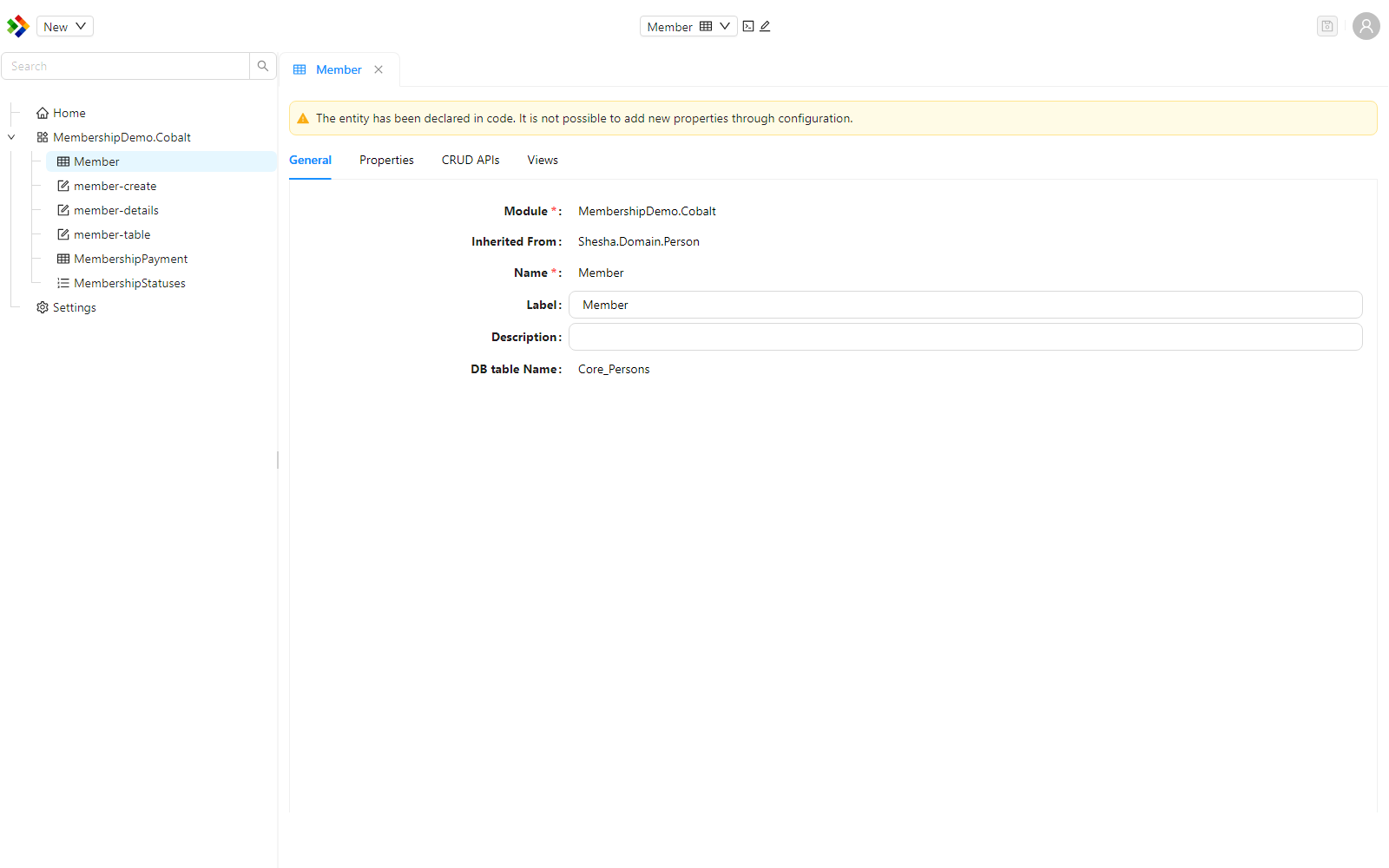Click the magnifier search button

[263, 66]
